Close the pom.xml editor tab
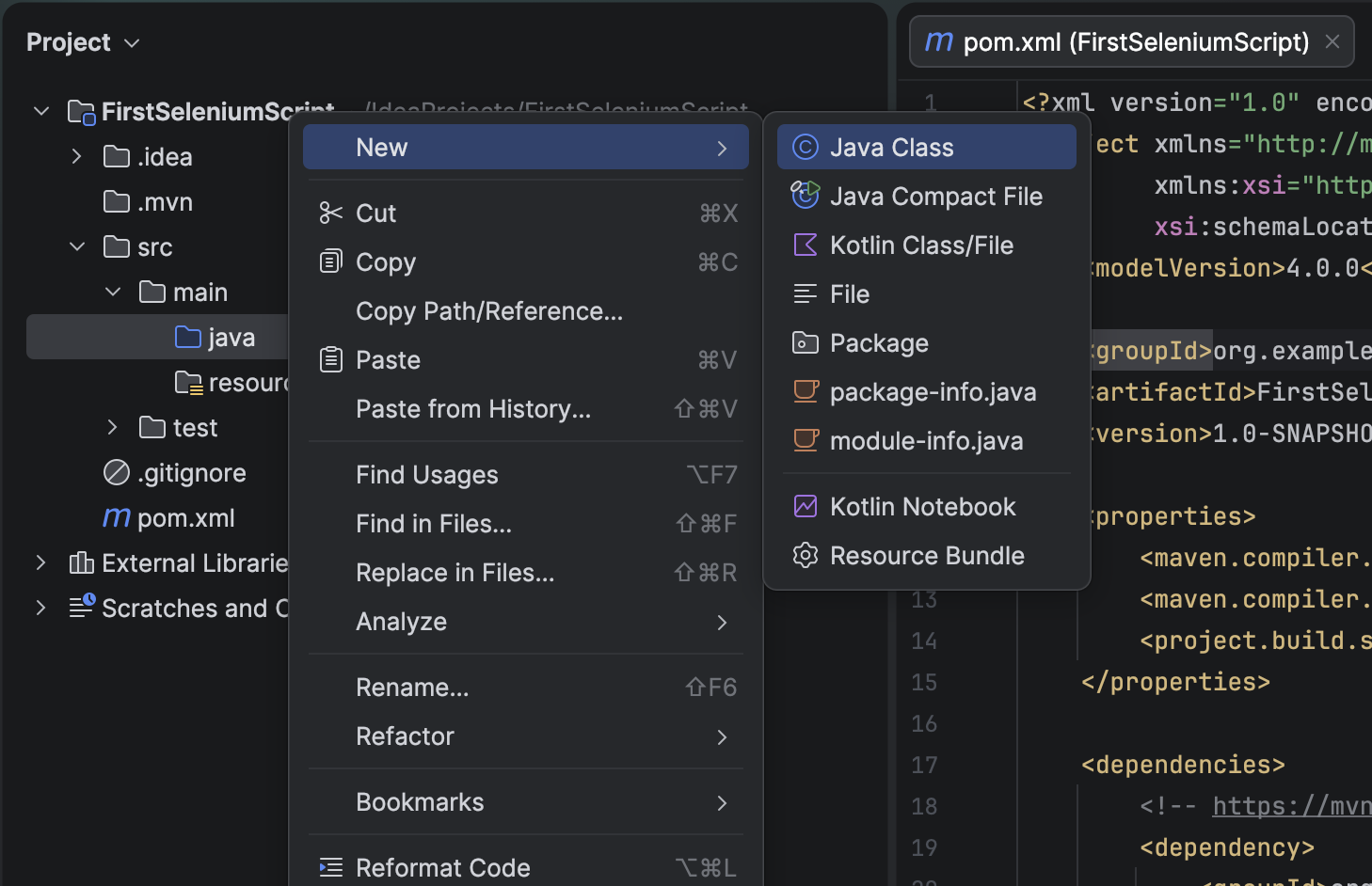Screen dimensions: 1372x886 [1332, 41]
